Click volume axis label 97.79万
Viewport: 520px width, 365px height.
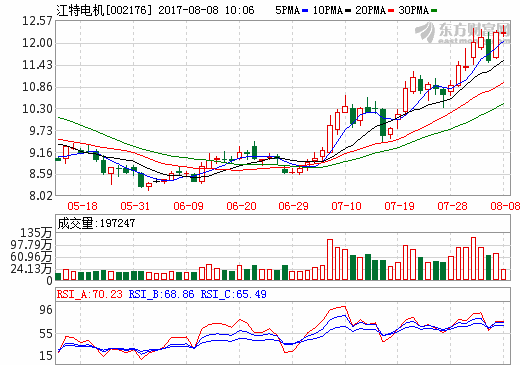pyautogui.click(x=31, y=245)
